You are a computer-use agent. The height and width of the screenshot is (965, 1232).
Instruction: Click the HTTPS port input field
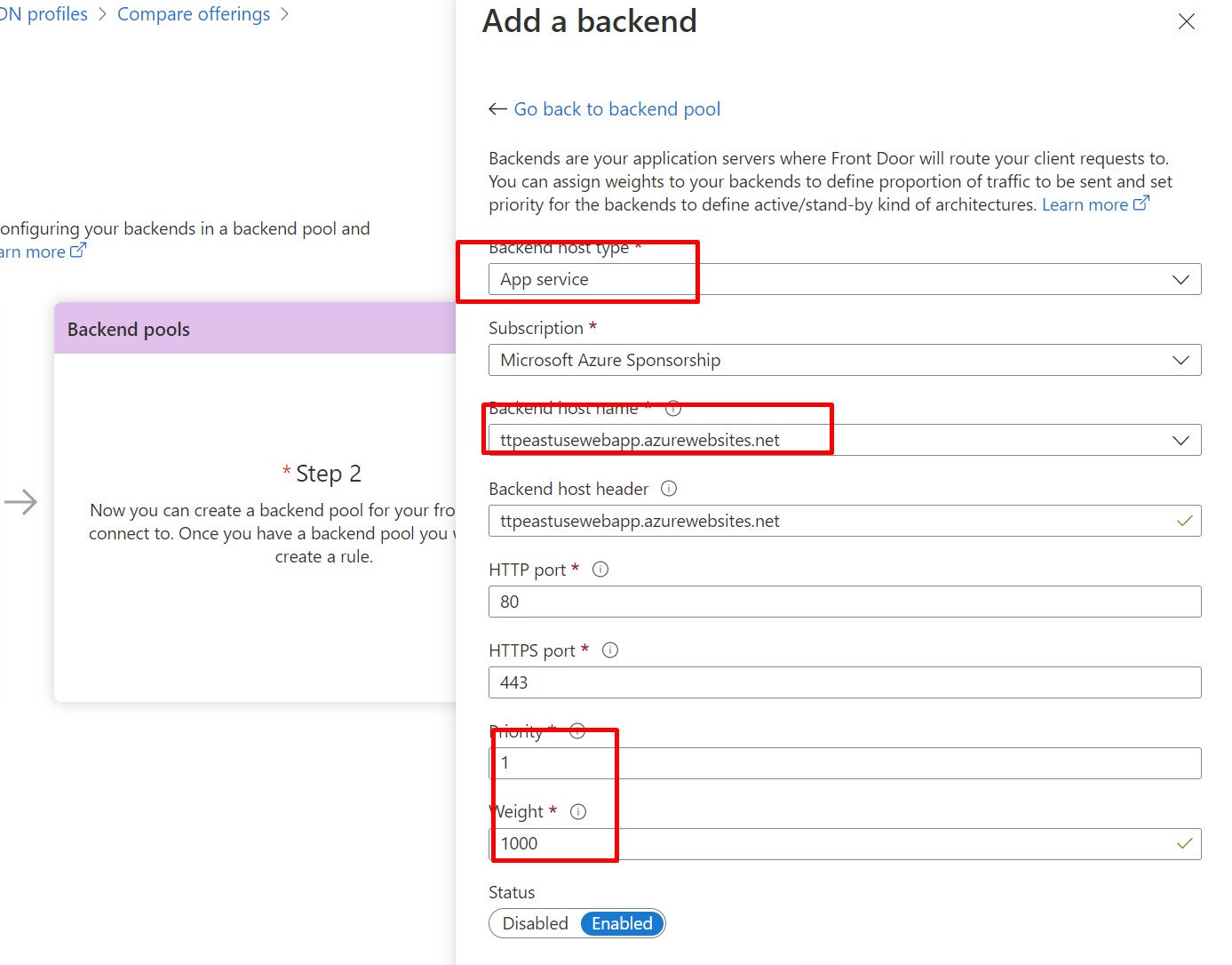pos(844,682)
